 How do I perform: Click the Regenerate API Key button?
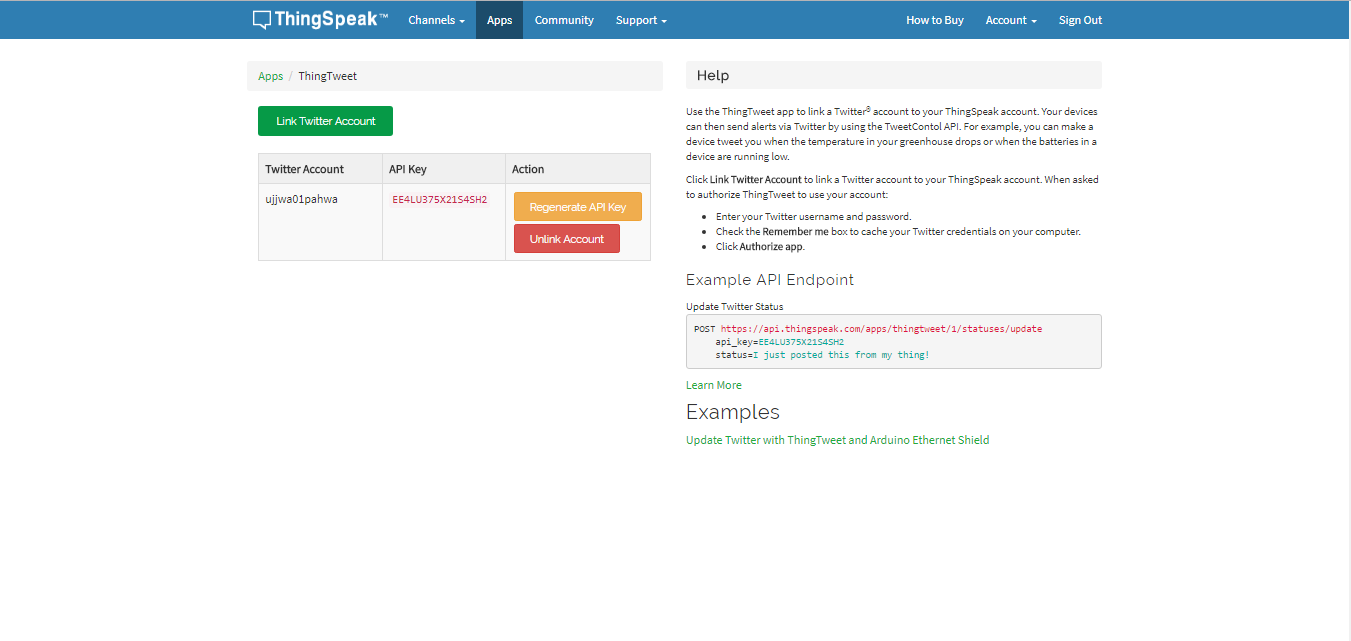click(578, 207)
